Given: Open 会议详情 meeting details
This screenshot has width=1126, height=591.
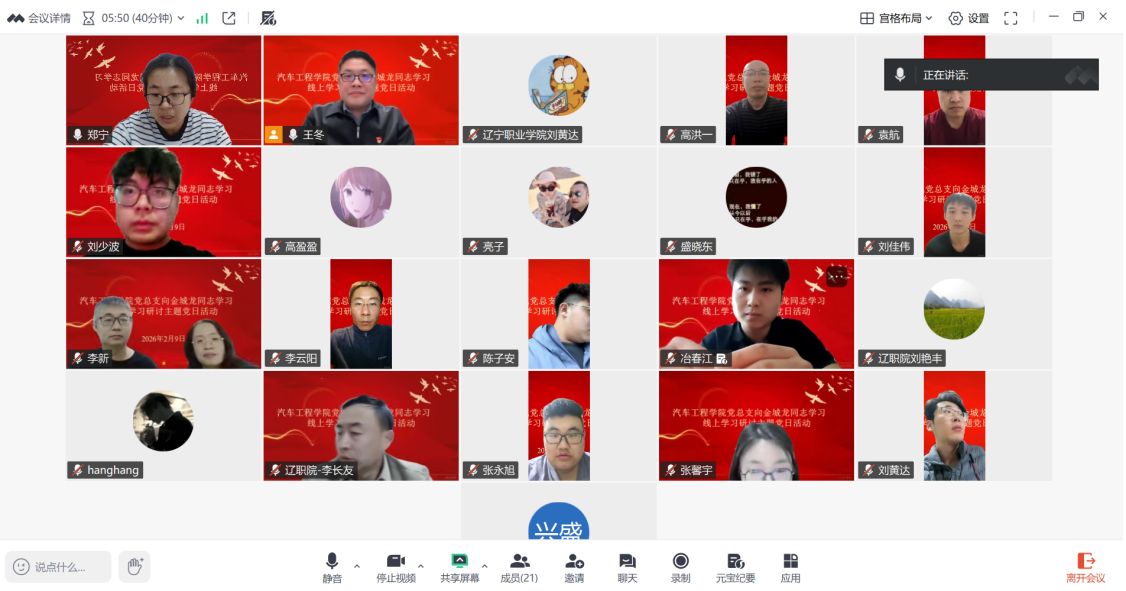Looking at the screenshot, I should click(39, 18).
